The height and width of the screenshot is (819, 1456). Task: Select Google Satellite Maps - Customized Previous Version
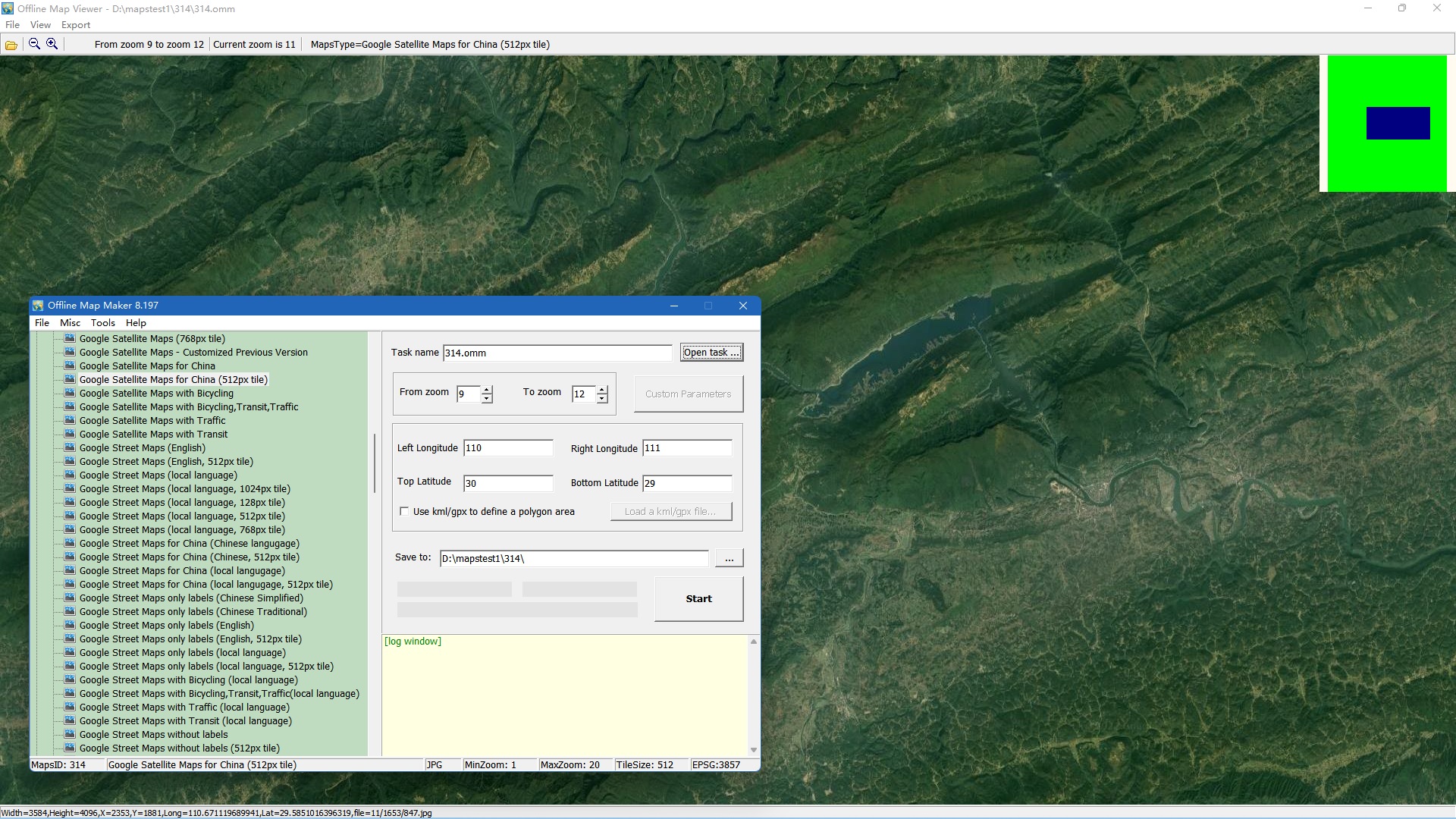(x=193, y=352)
